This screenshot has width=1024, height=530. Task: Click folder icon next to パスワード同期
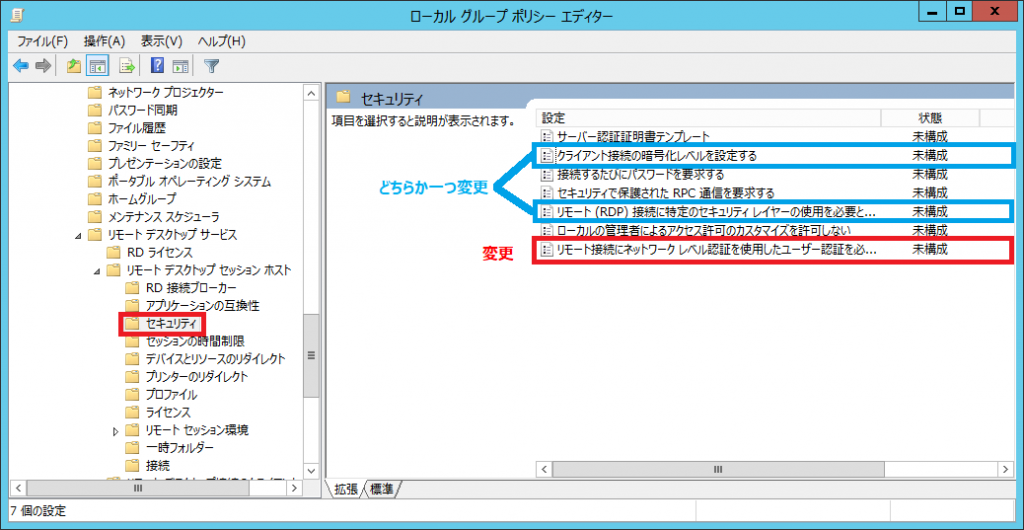click(x=95, y=110)
